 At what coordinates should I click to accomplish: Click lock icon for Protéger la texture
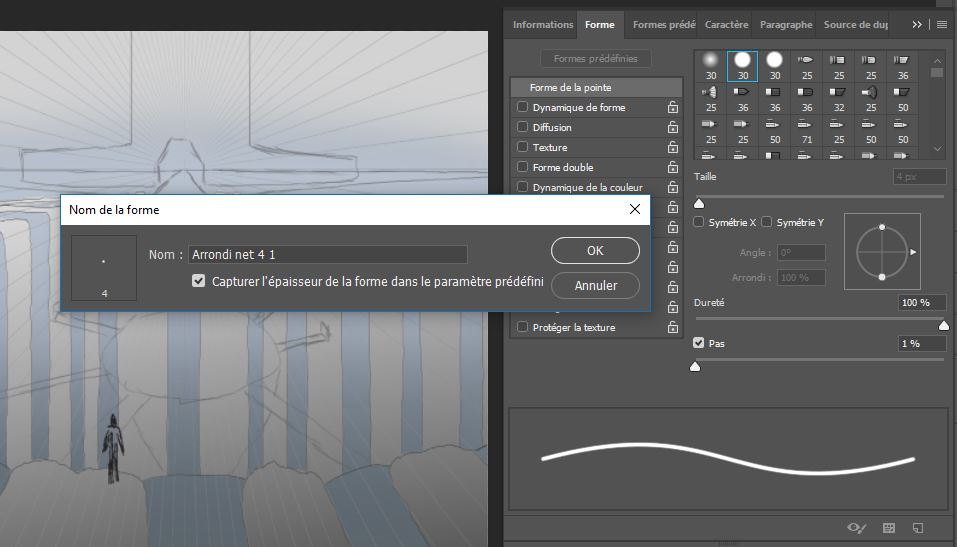pos(673,328)
